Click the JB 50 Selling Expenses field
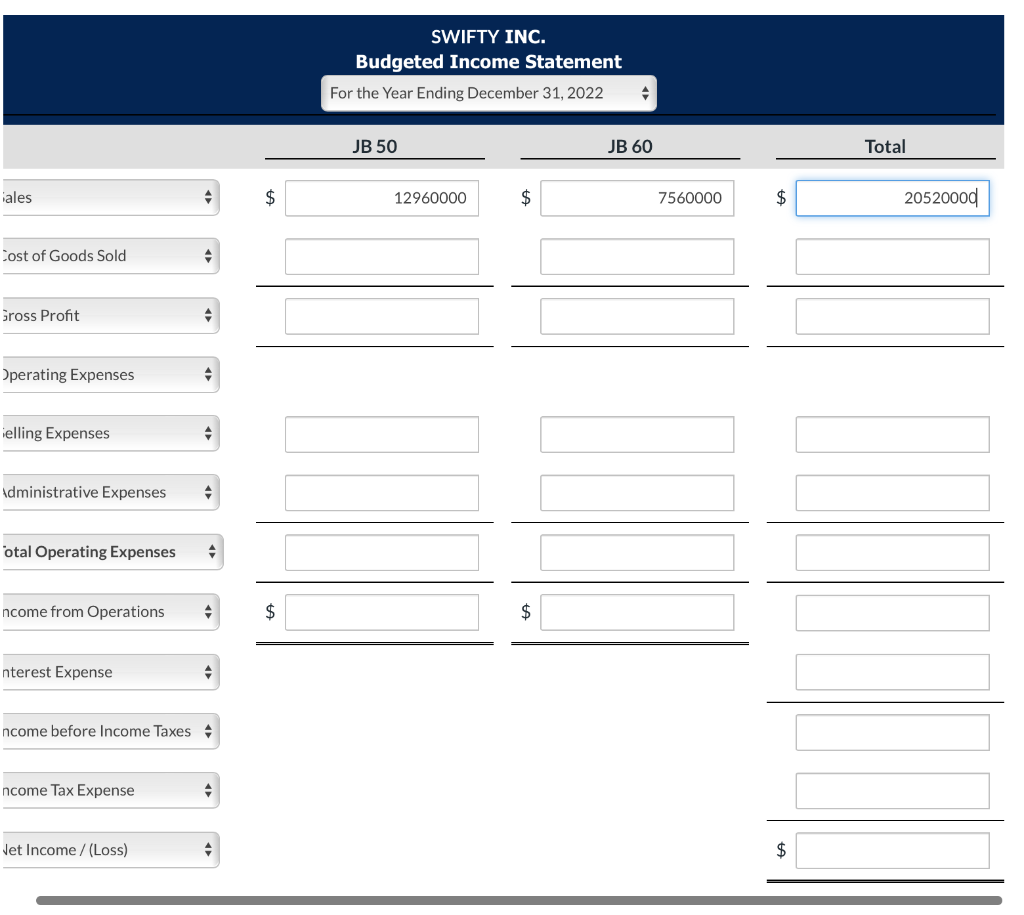This screenshot has width=1024, height=915. (x=382, y=434)
